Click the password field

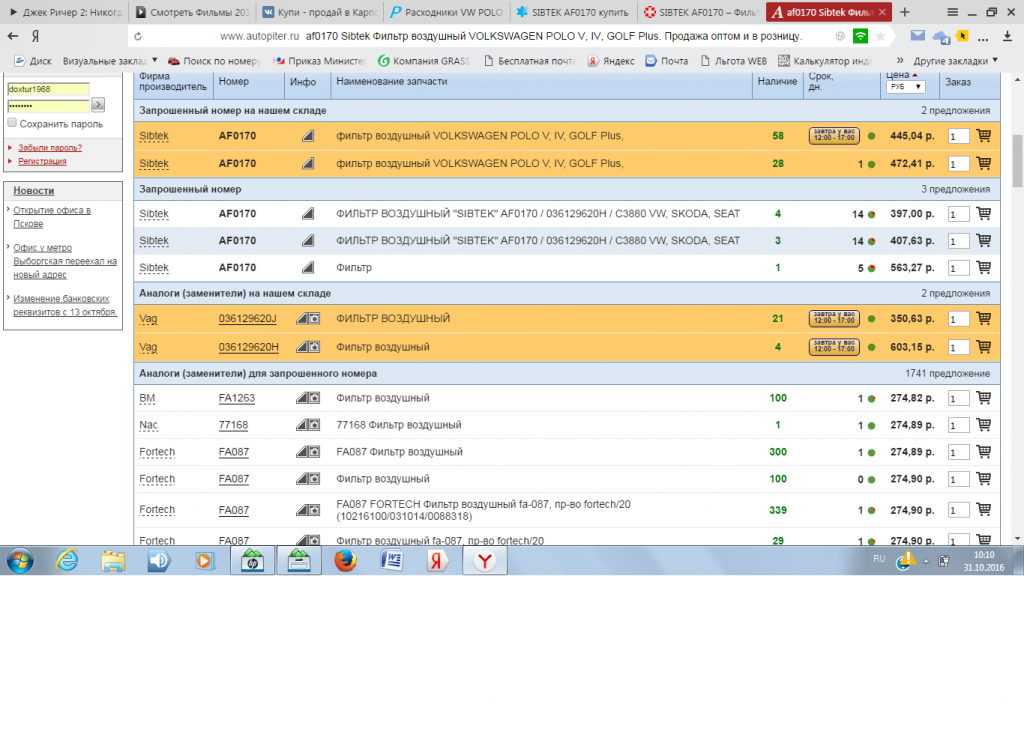pyautogui.click(x=48, y=105)
